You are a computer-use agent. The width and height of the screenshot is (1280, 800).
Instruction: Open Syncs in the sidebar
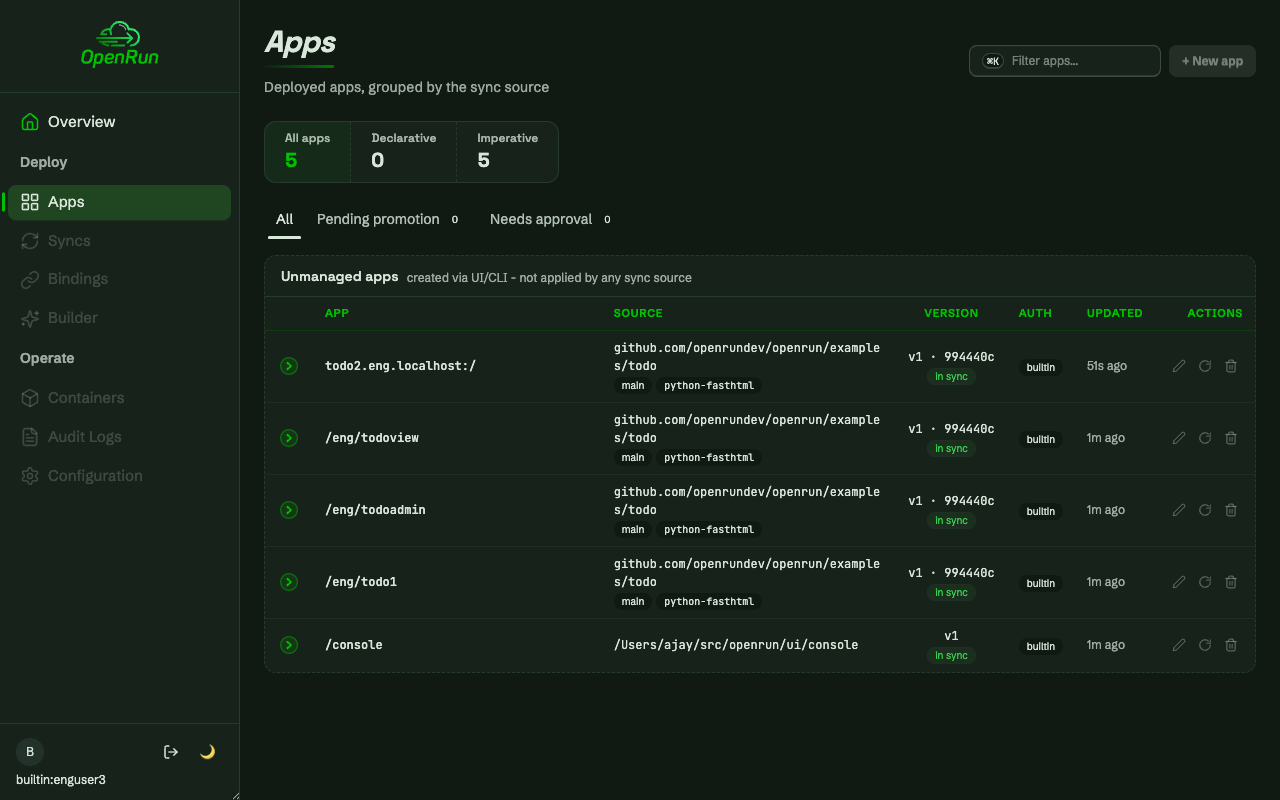pos(119,241)
